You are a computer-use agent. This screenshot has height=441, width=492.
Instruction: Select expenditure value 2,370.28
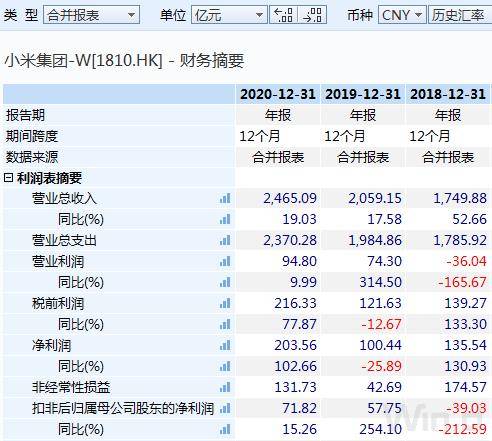point(290,240)
